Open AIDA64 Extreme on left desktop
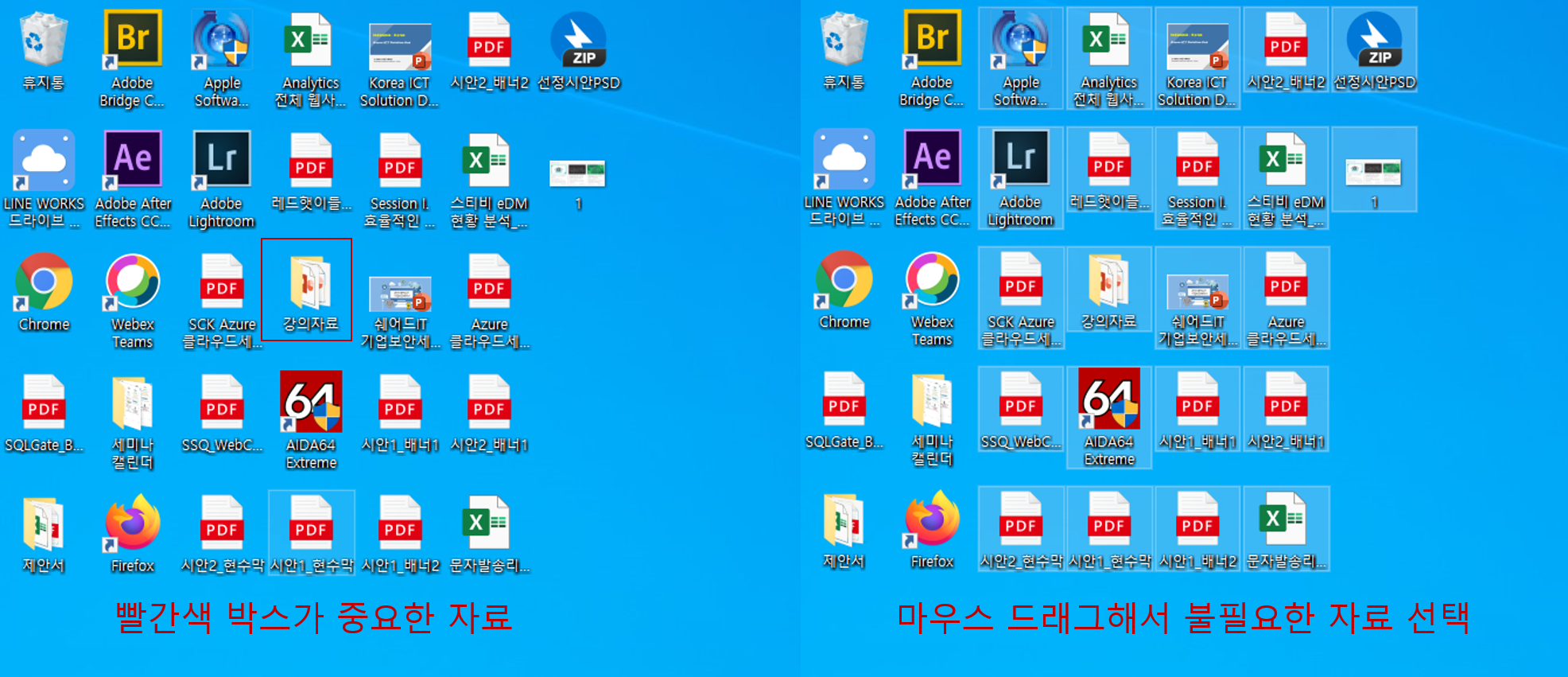1568x677 pixels. (310, 402)
